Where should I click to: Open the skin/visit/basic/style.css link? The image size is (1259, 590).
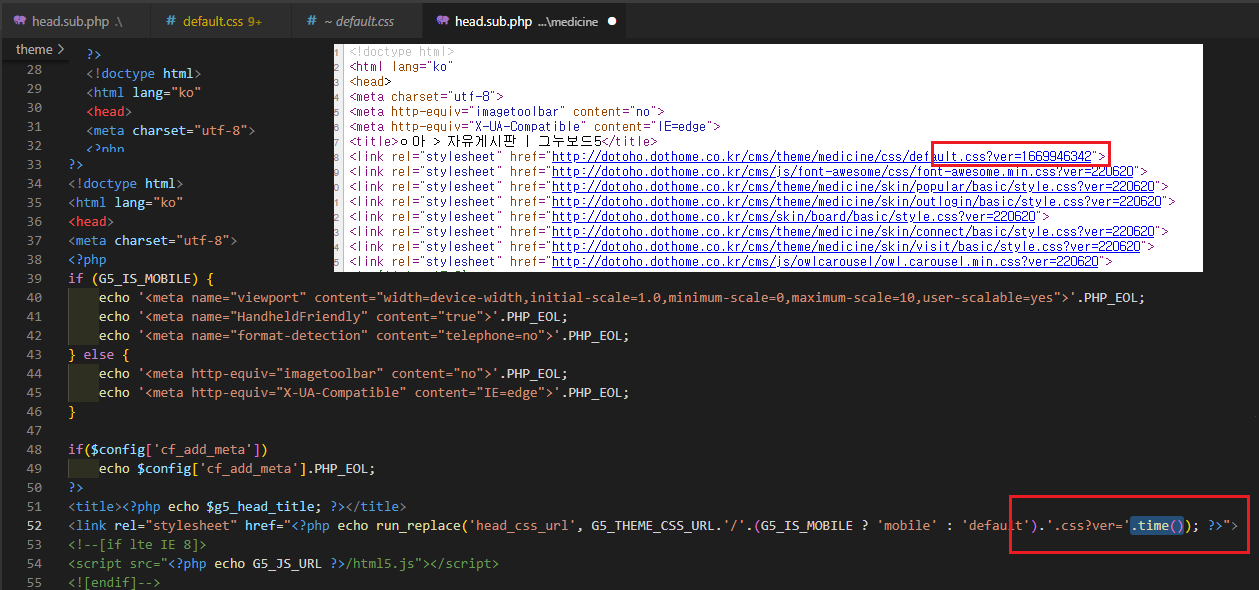coord(847,246)
